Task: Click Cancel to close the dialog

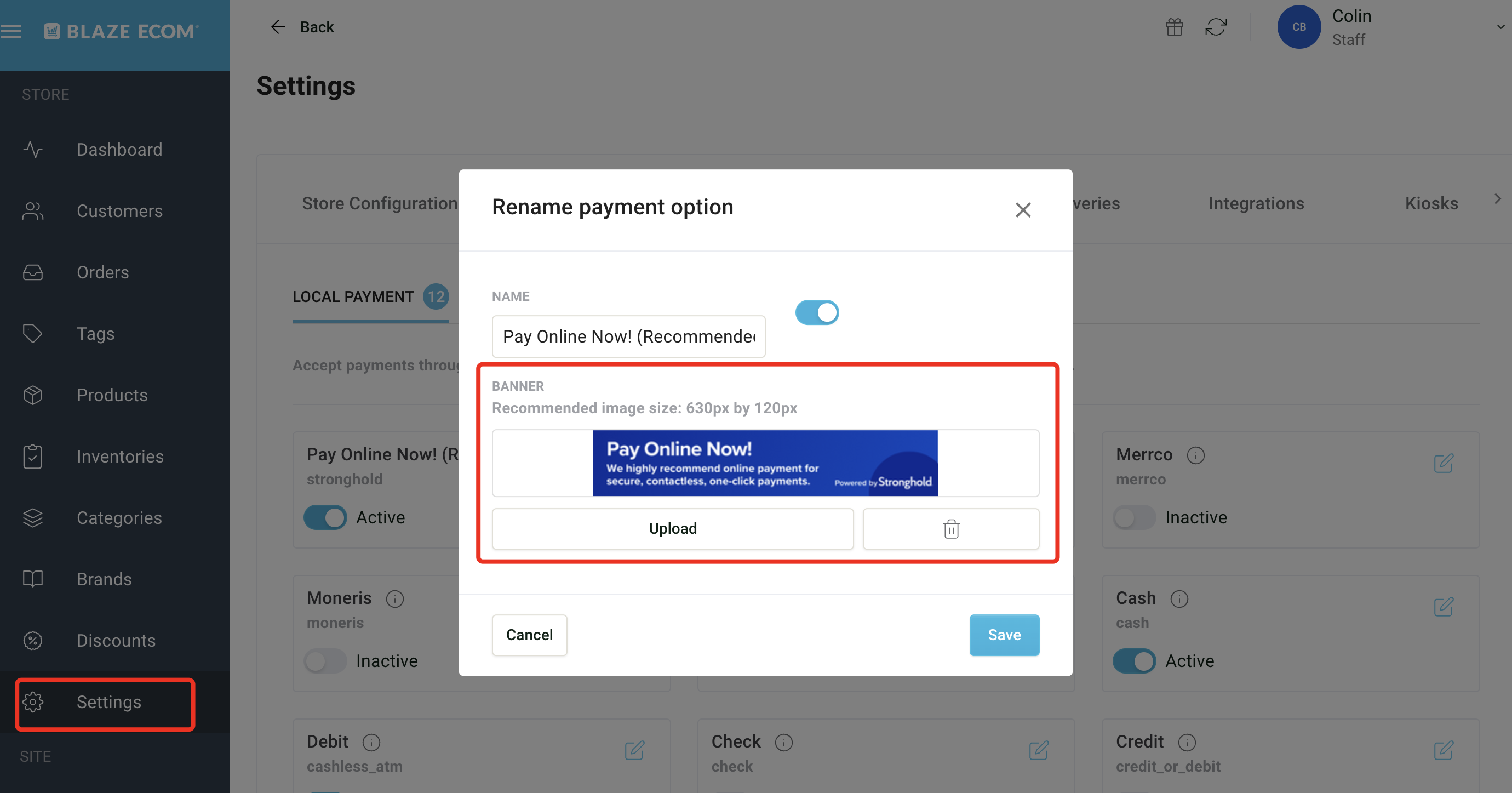Action: click(527, 634)
